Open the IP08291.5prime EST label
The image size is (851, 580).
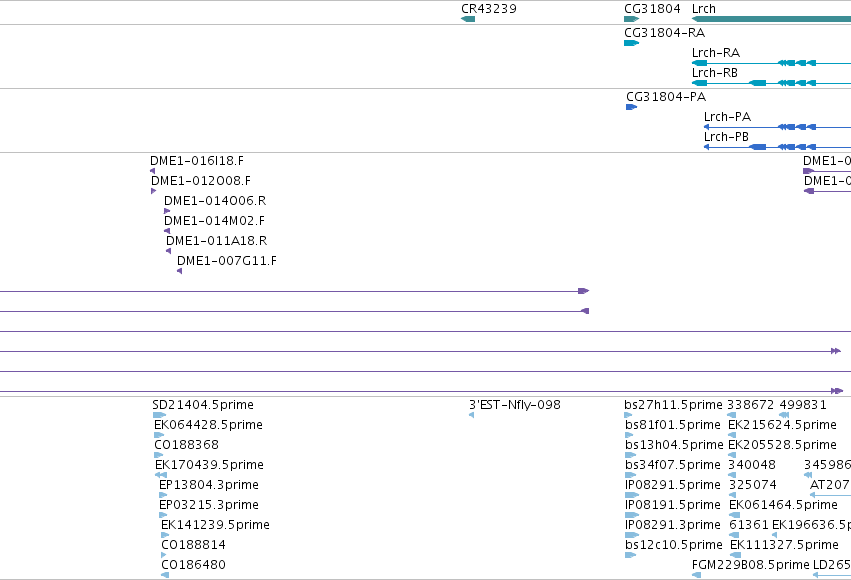pos(673,485)
